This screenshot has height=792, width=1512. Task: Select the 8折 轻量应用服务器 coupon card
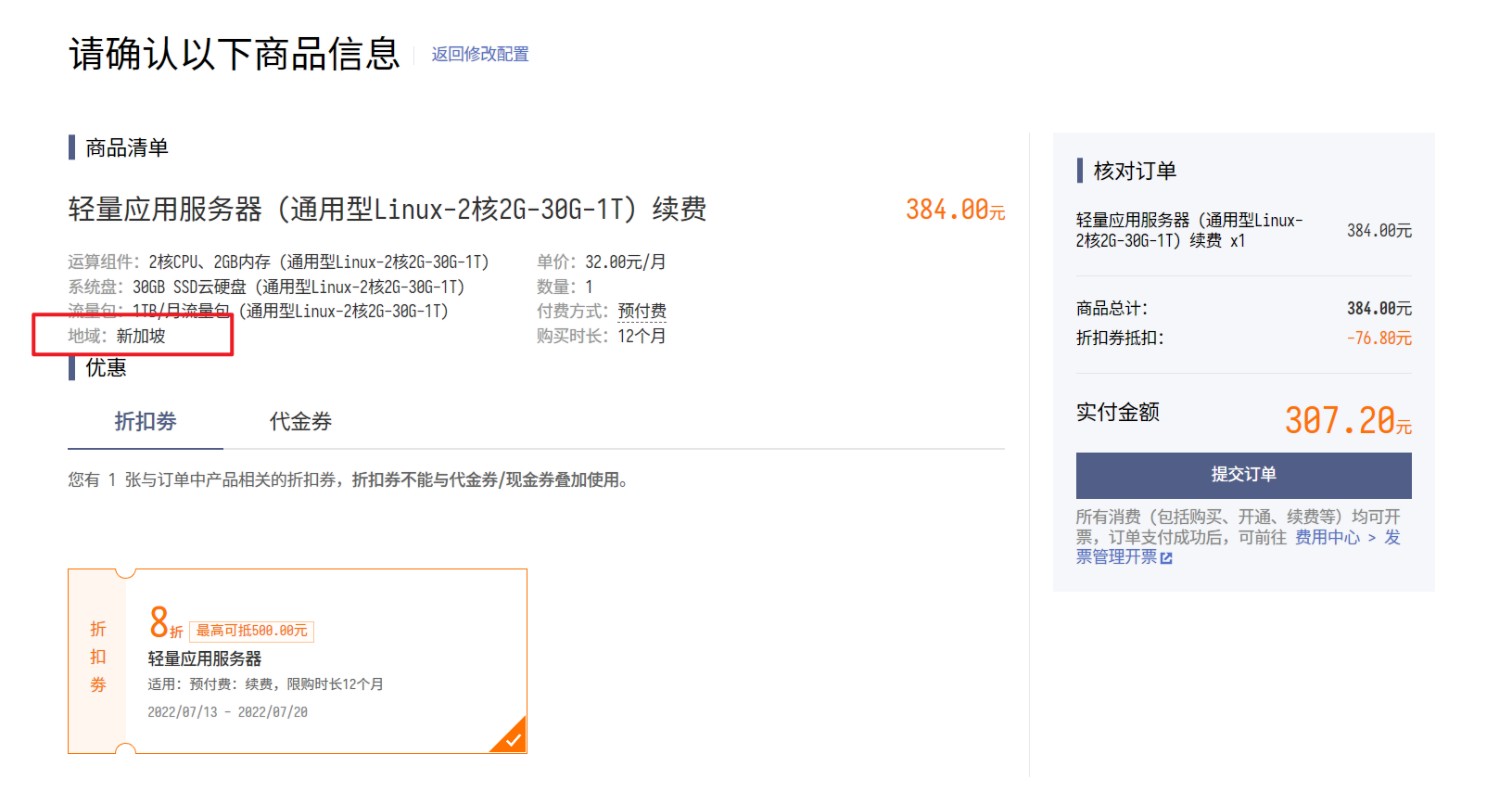(297, 660)
